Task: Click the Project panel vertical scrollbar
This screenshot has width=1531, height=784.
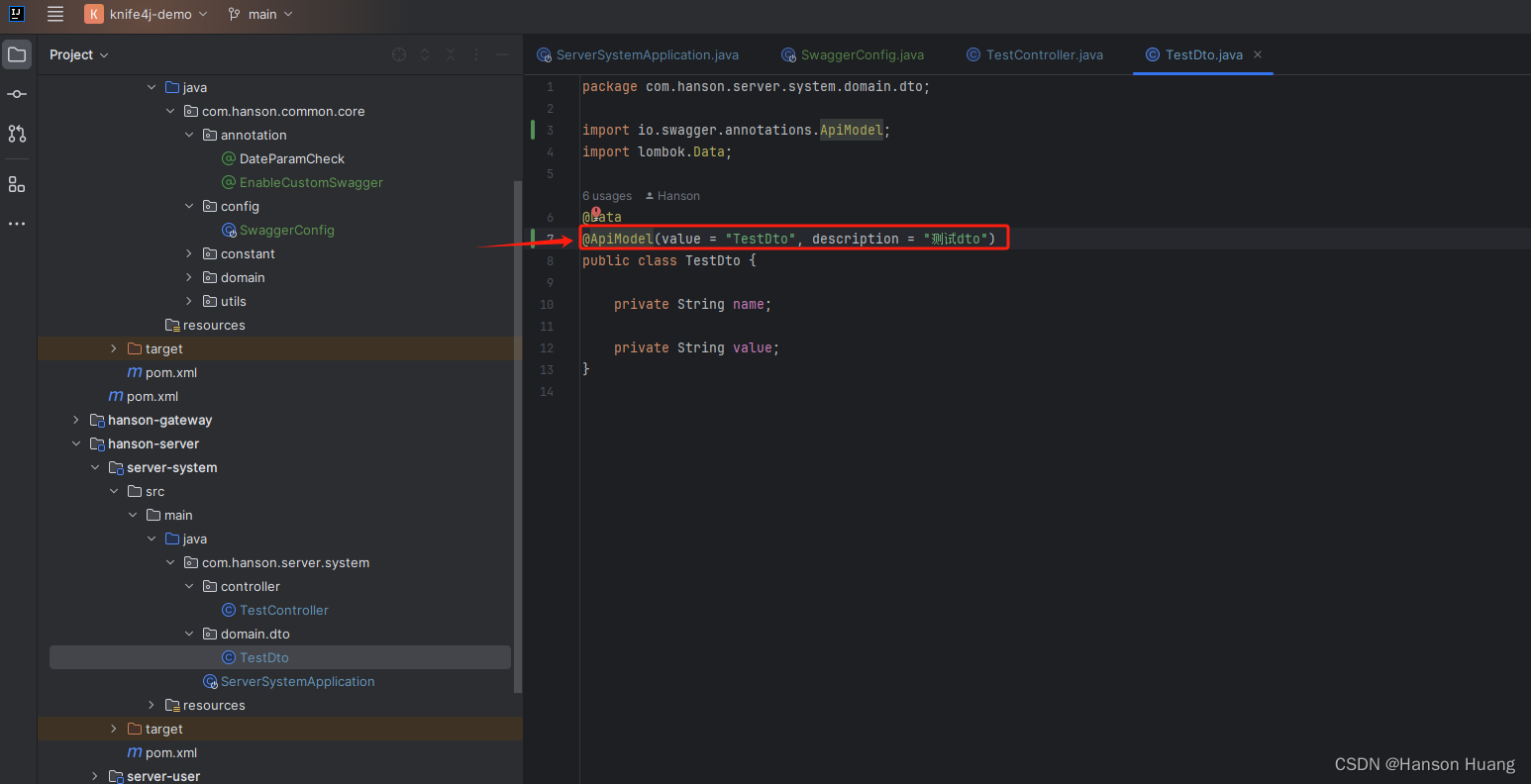Action: click(x=517, y=436)
